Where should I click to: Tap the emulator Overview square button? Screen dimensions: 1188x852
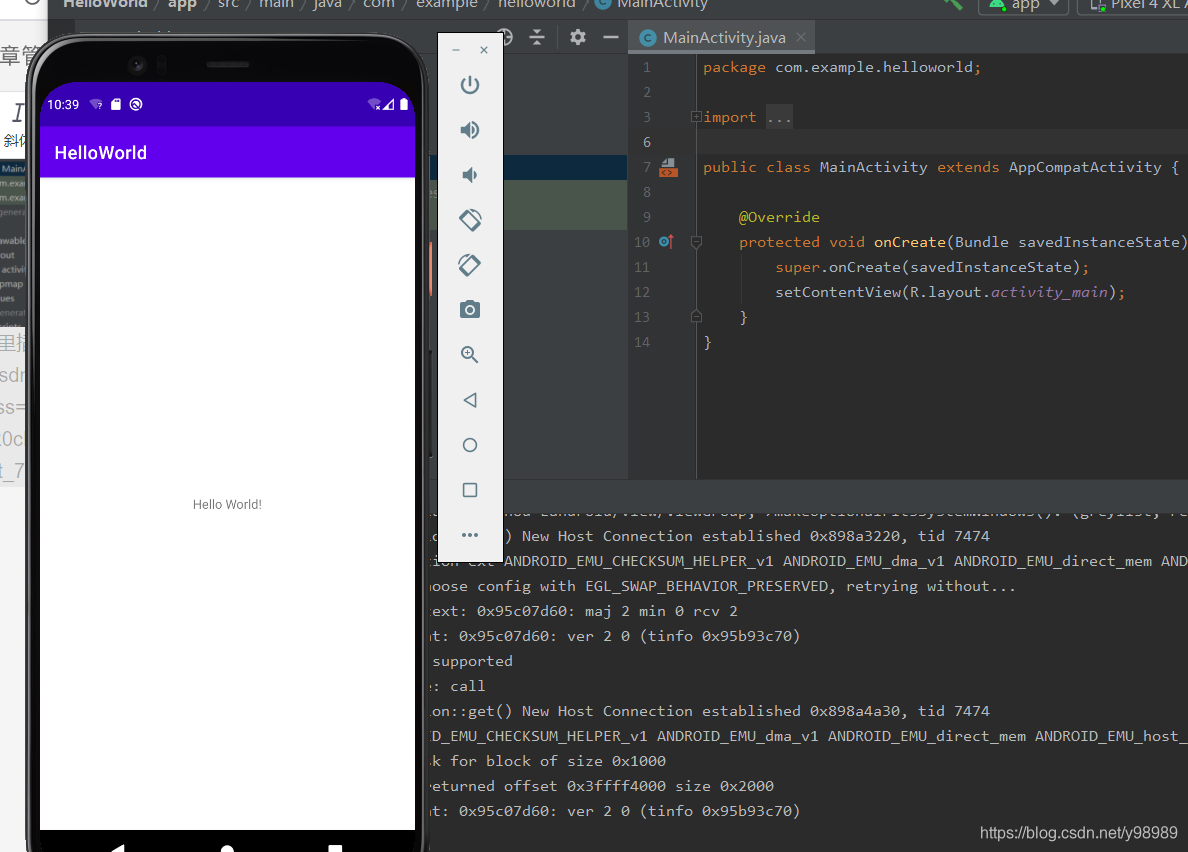coord(470,490)
